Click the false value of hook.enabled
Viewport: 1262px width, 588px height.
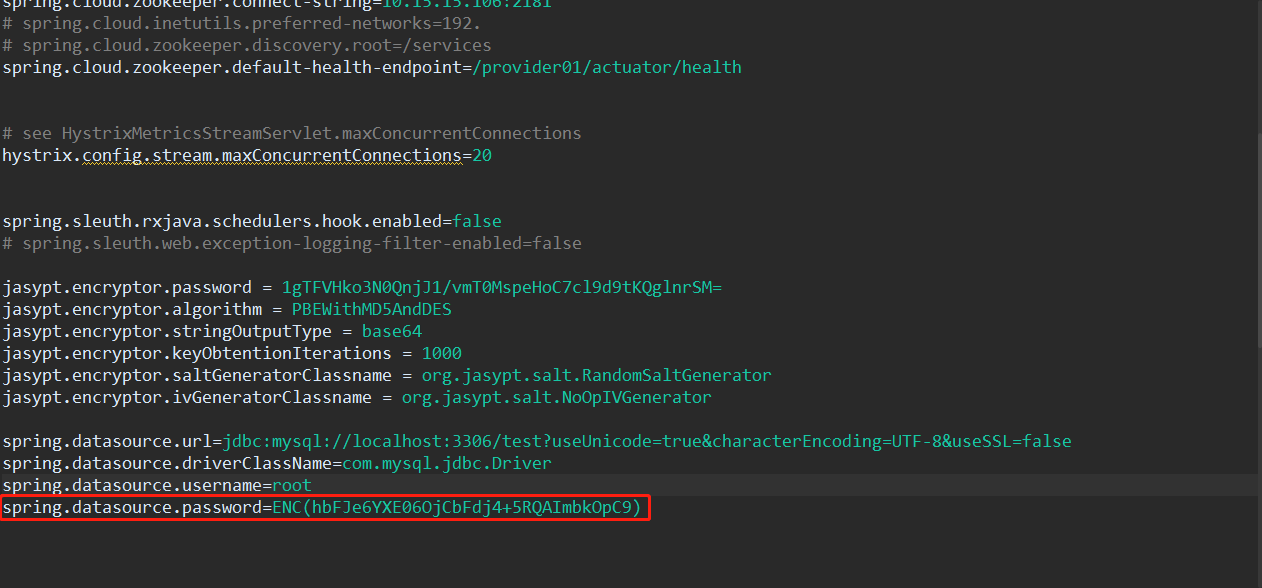tap(477, 222)
